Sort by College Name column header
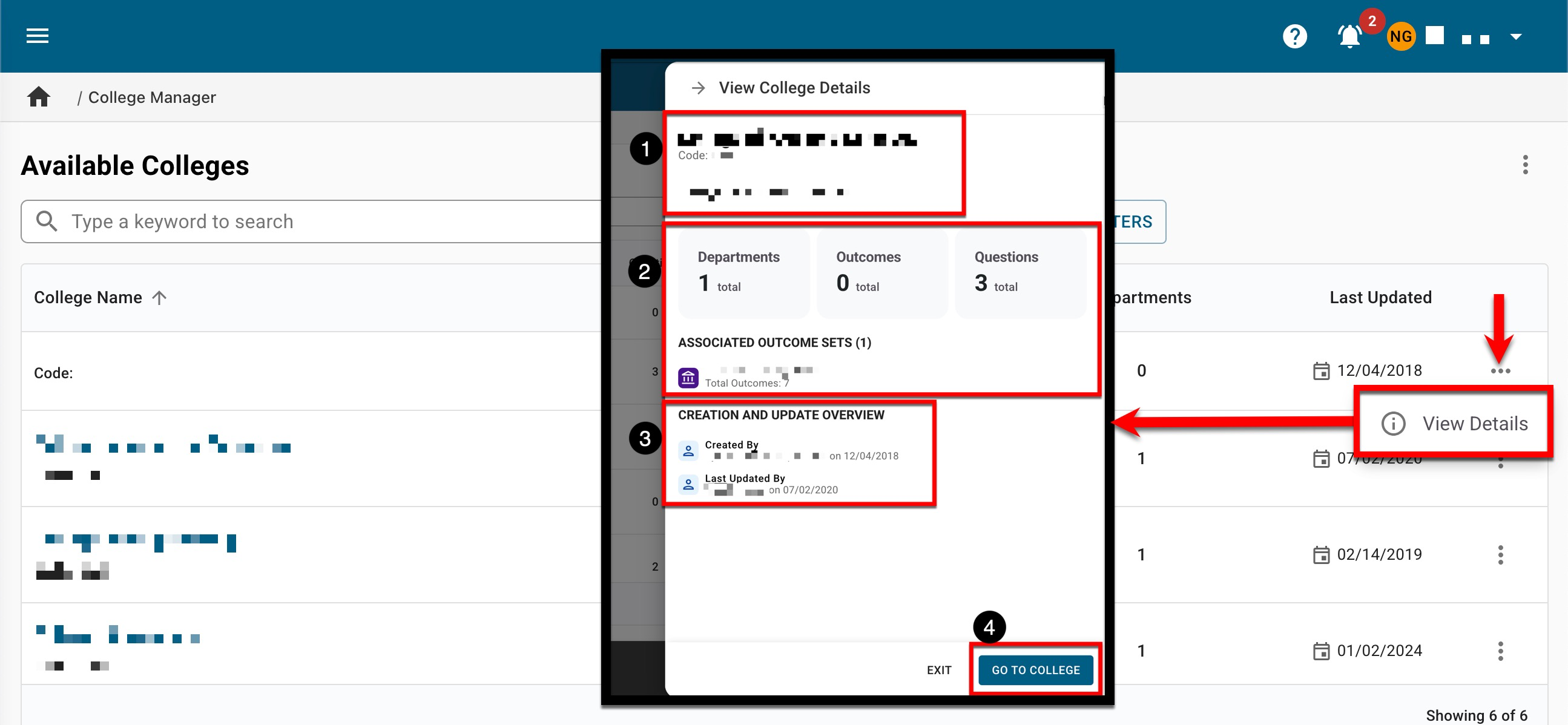1568x725 pixels. point(88,297)
